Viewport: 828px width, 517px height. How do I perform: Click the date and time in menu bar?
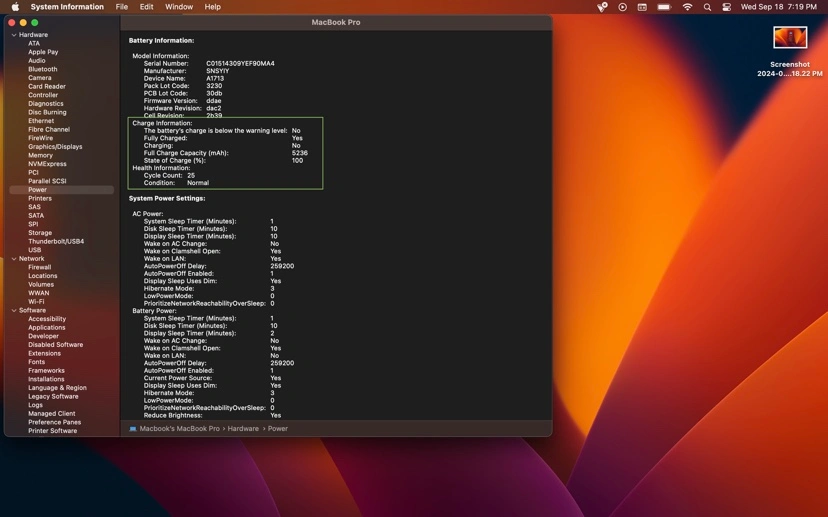778,7
